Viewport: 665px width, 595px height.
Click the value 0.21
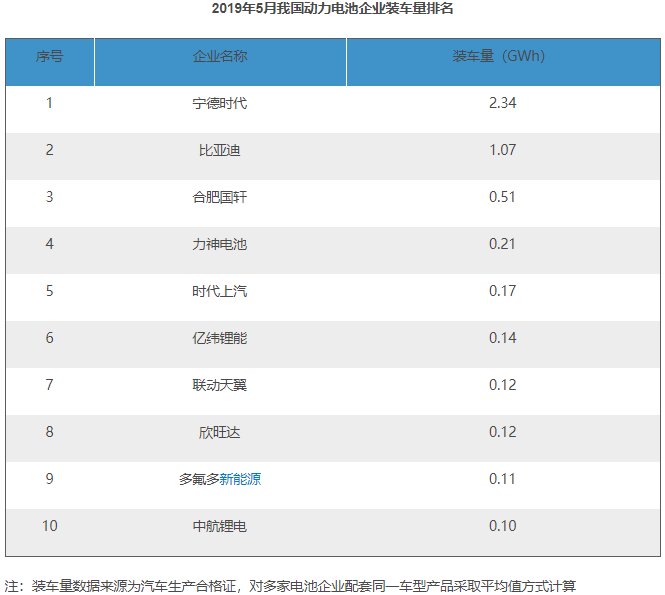502,244
